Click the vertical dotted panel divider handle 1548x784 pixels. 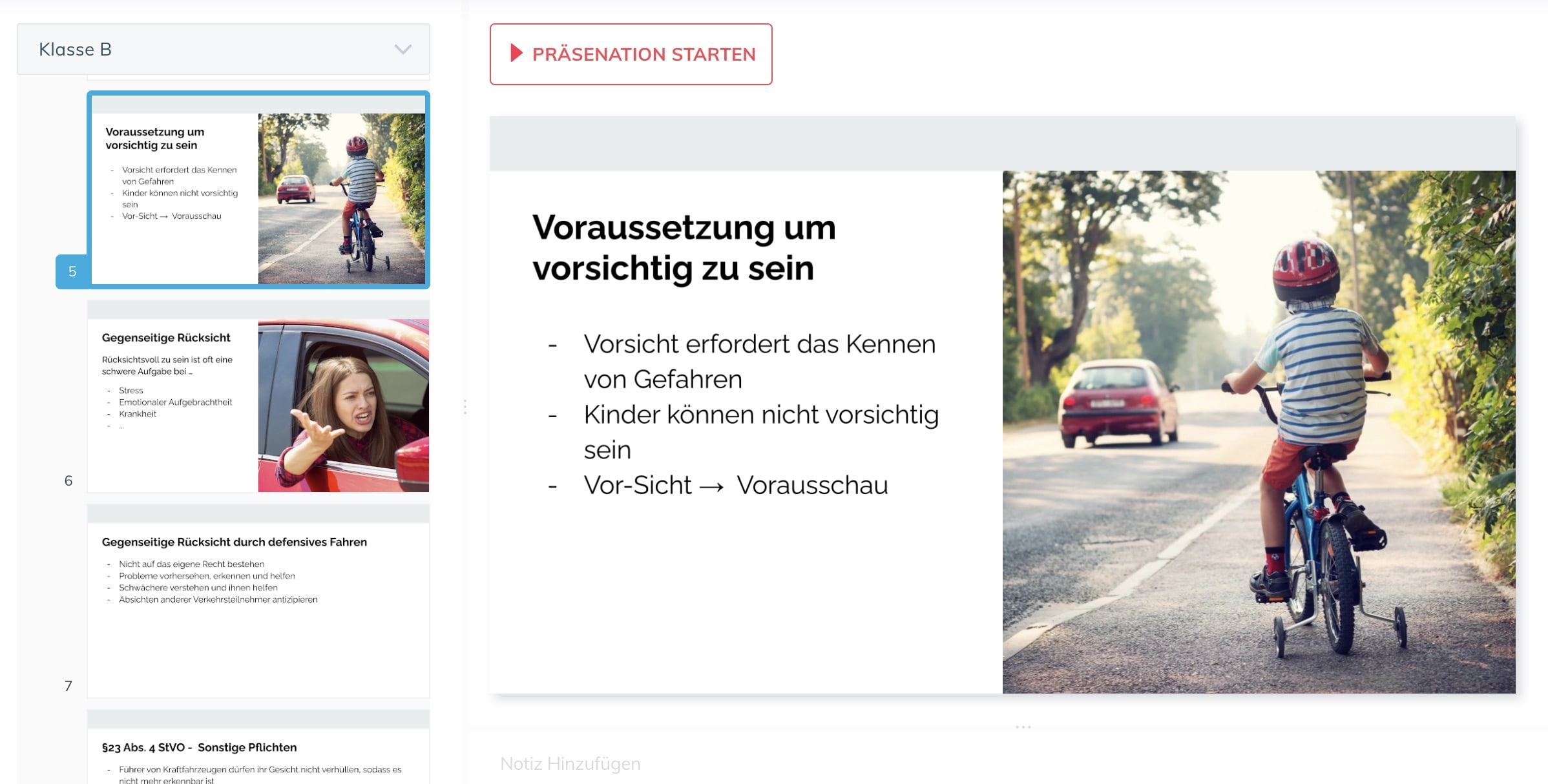click(465, 406)
